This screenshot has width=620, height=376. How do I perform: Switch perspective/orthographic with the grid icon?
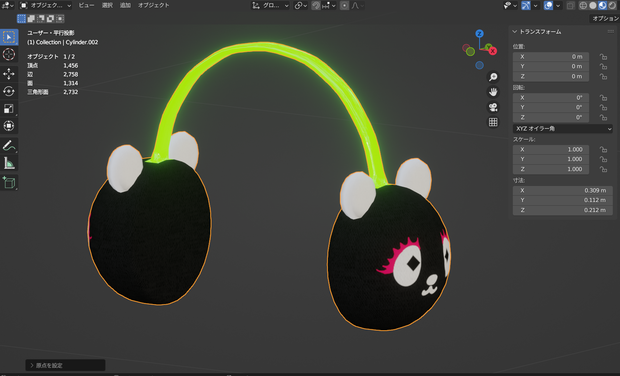tap(493, 122)
